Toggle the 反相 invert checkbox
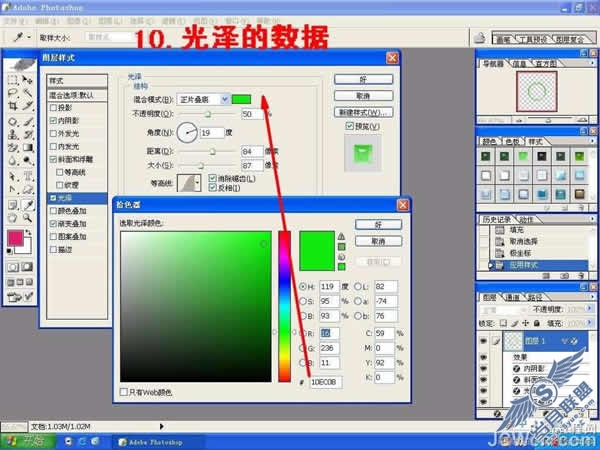Viewport: 600px width, 450px height. 212,187
